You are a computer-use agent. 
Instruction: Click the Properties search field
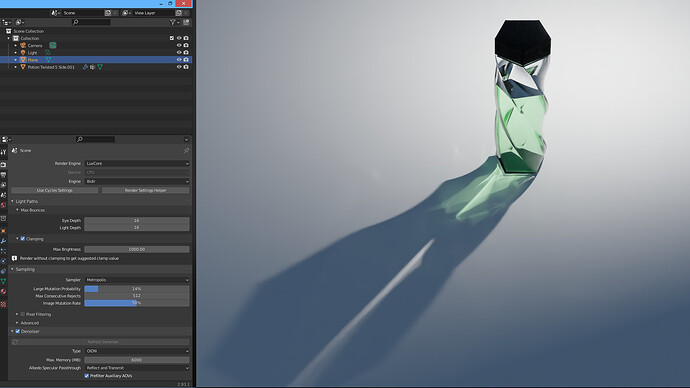pos(95,139)
